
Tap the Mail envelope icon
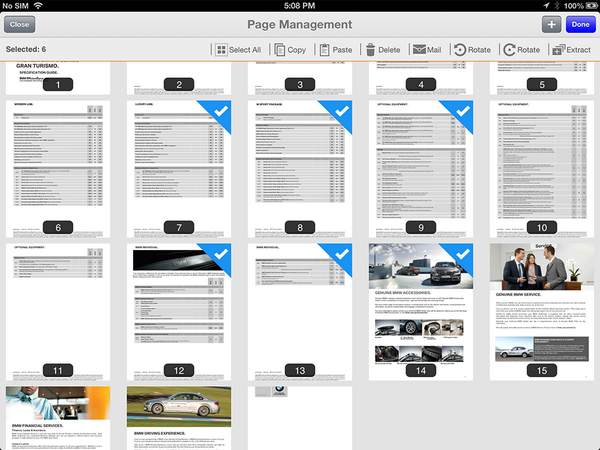[x=419, y=50]
